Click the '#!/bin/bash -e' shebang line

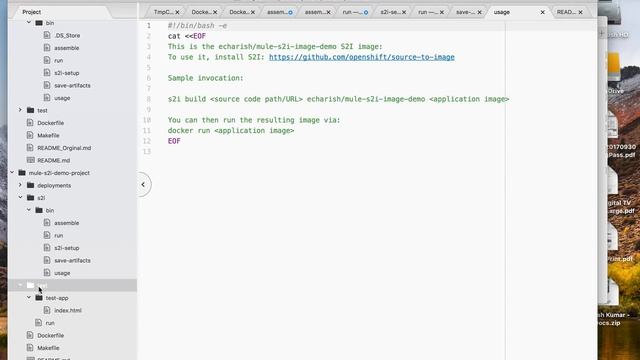coord(197,26)
